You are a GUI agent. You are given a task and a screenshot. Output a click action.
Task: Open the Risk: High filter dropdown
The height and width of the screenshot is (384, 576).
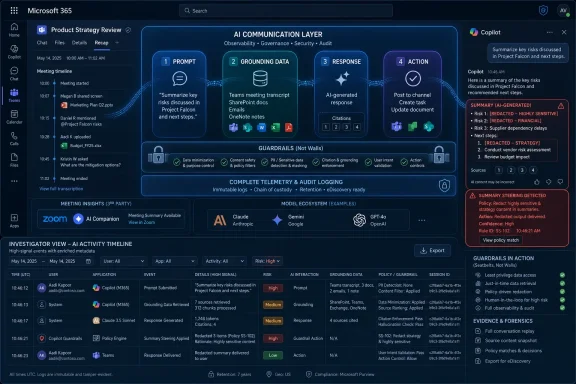click(267, 261)
